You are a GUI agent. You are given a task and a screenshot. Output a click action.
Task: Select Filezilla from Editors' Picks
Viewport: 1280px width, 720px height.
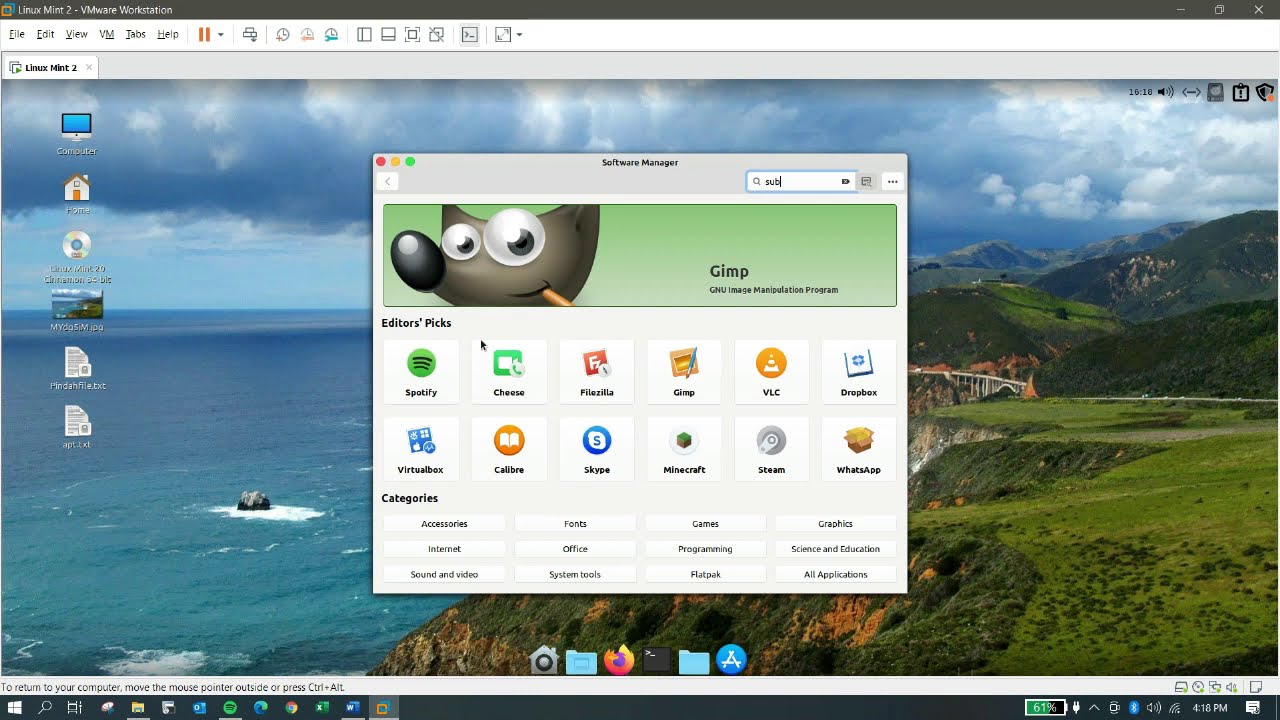coord(597,372)
